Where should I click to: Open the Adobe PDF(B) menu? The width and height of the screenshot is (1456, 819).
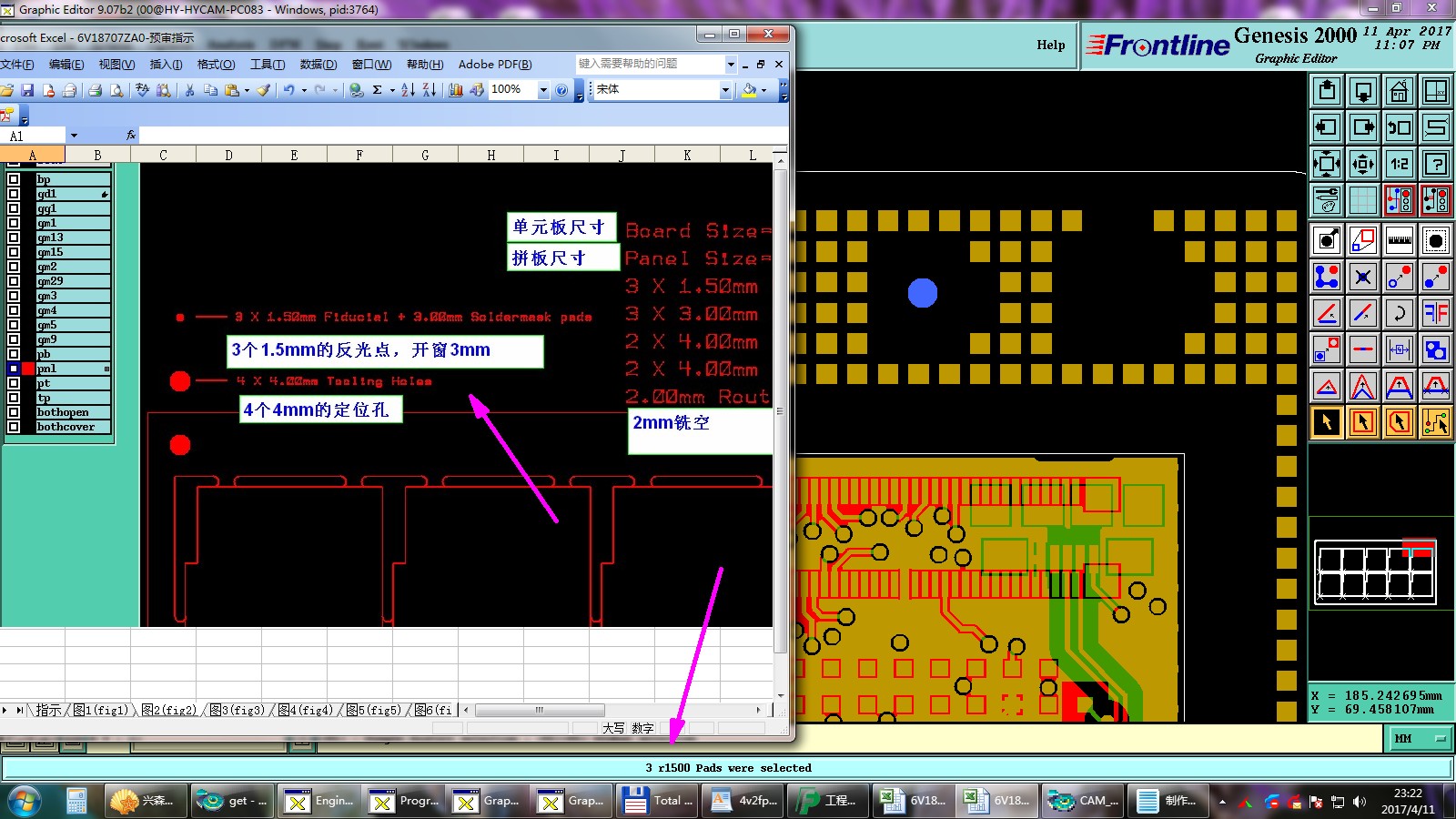pyautogui.click(x=495, y=65)
